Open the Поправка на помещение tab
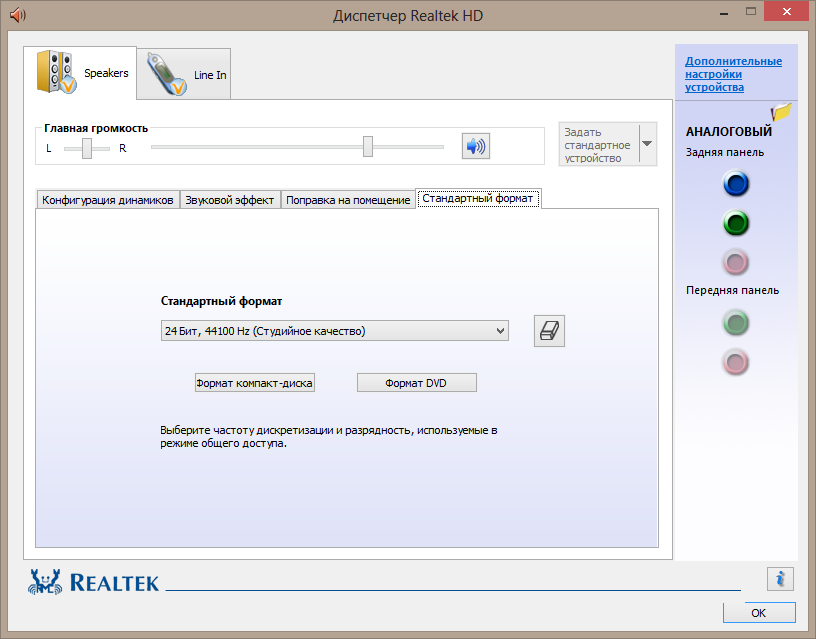The width and height of the screenshot is (816, 639). coord(348,200)
